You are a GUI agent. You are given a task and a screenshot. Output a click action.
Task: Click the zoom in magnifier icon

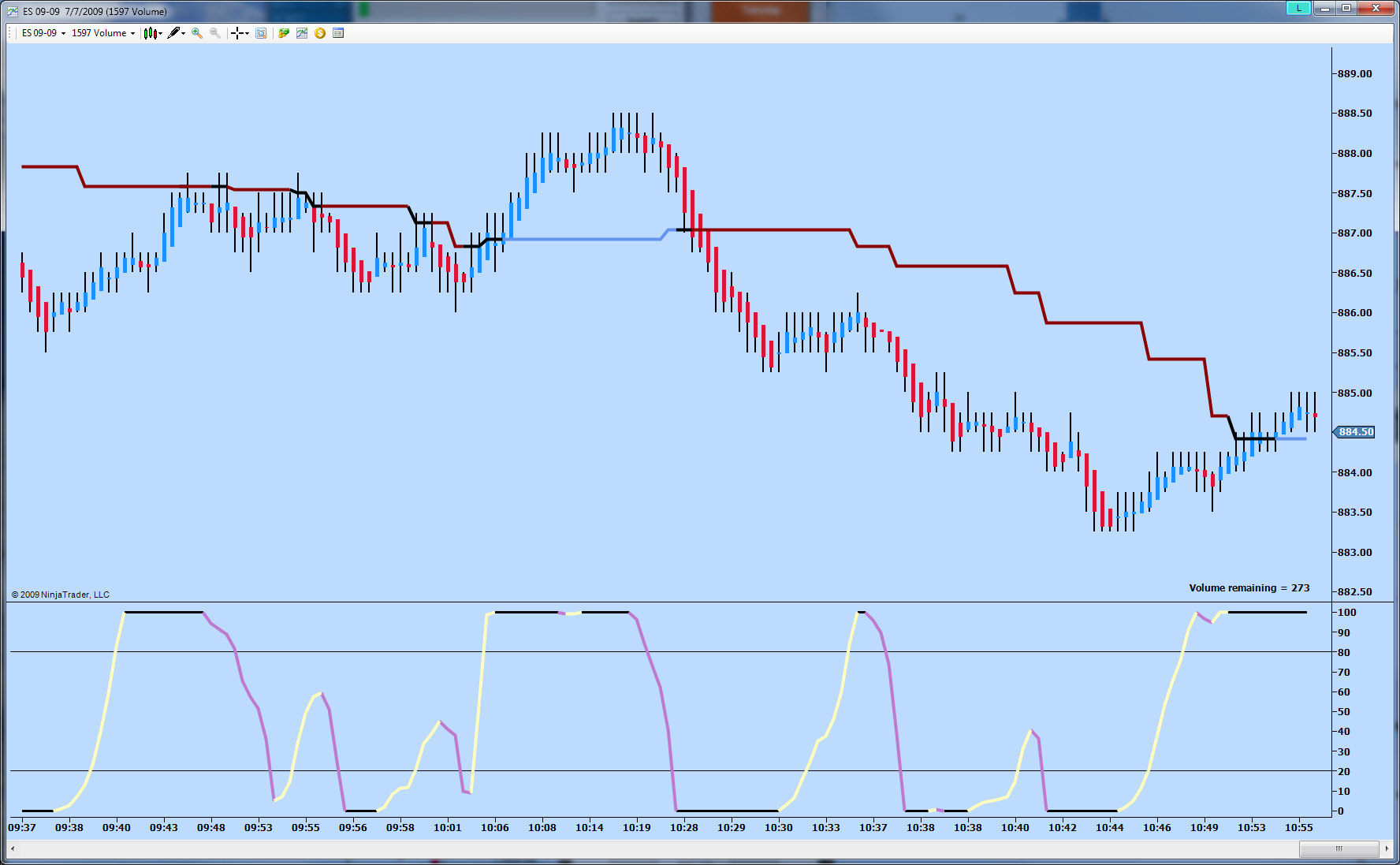coord(197,33)
